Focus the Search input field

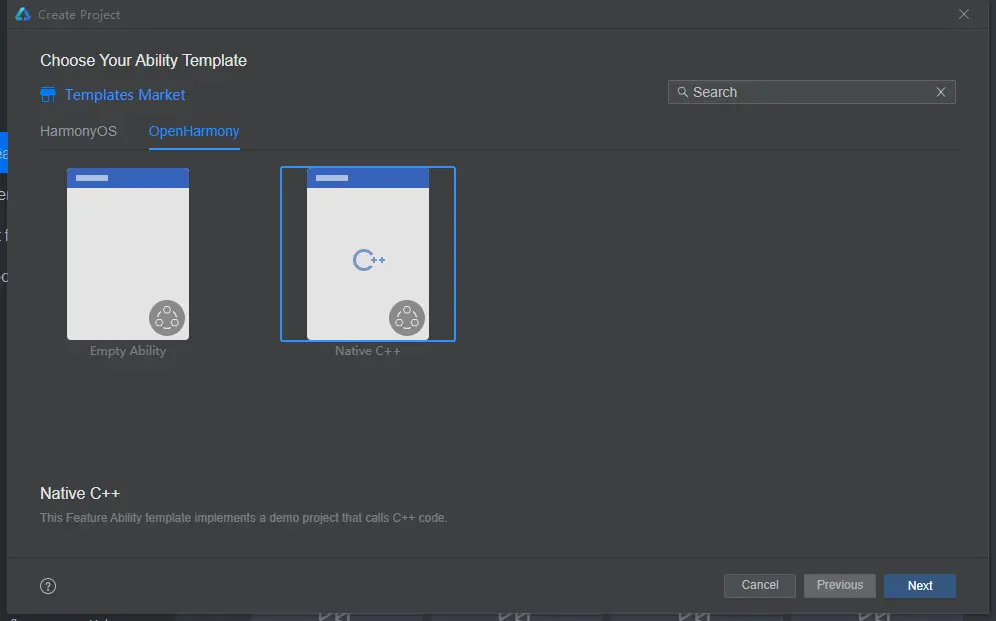(x=811, y=92)
